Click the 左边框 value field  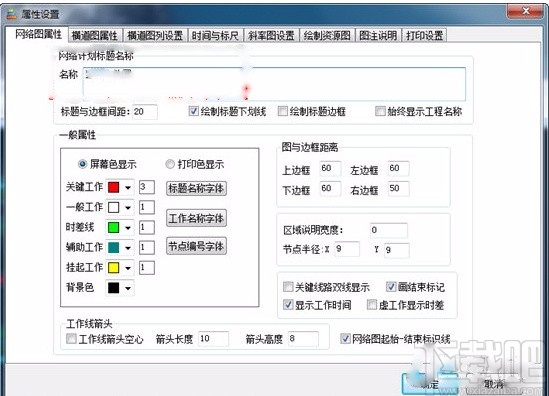(398, 168)
